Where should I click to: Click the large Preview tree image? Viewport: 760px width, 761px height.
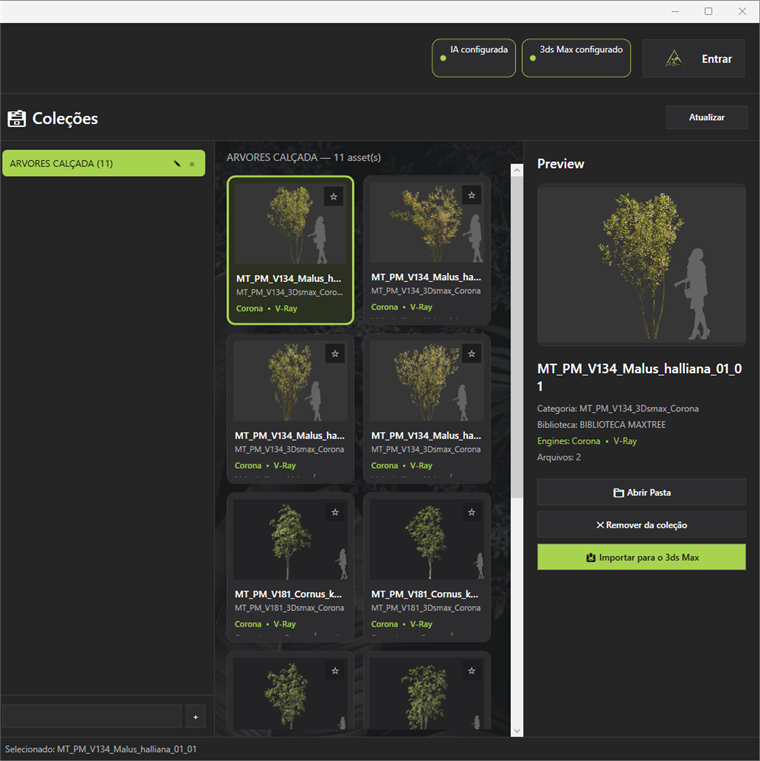pos(641,265)
